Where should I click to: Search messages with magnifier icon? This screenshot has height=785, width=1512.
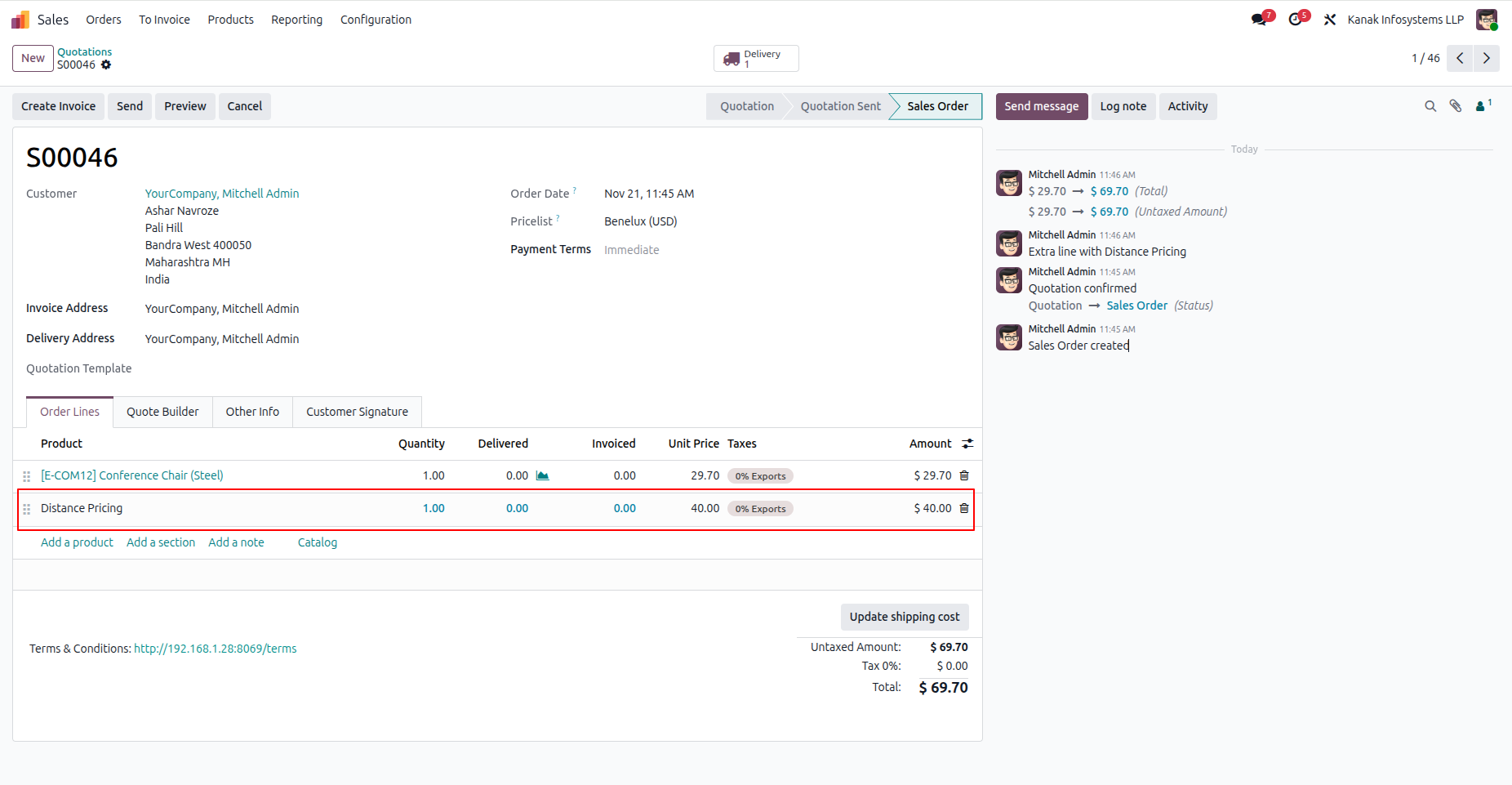pyautogui.click(x=1430, y=106)
